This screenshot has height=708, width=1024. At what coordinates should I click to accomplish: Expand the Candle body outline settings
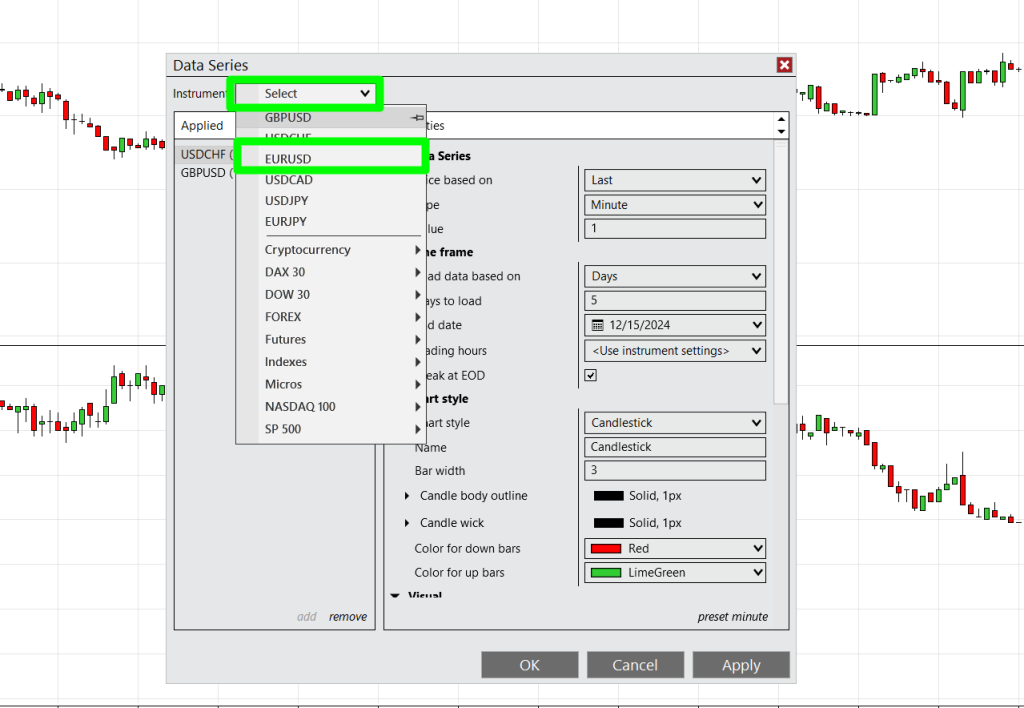407,496
